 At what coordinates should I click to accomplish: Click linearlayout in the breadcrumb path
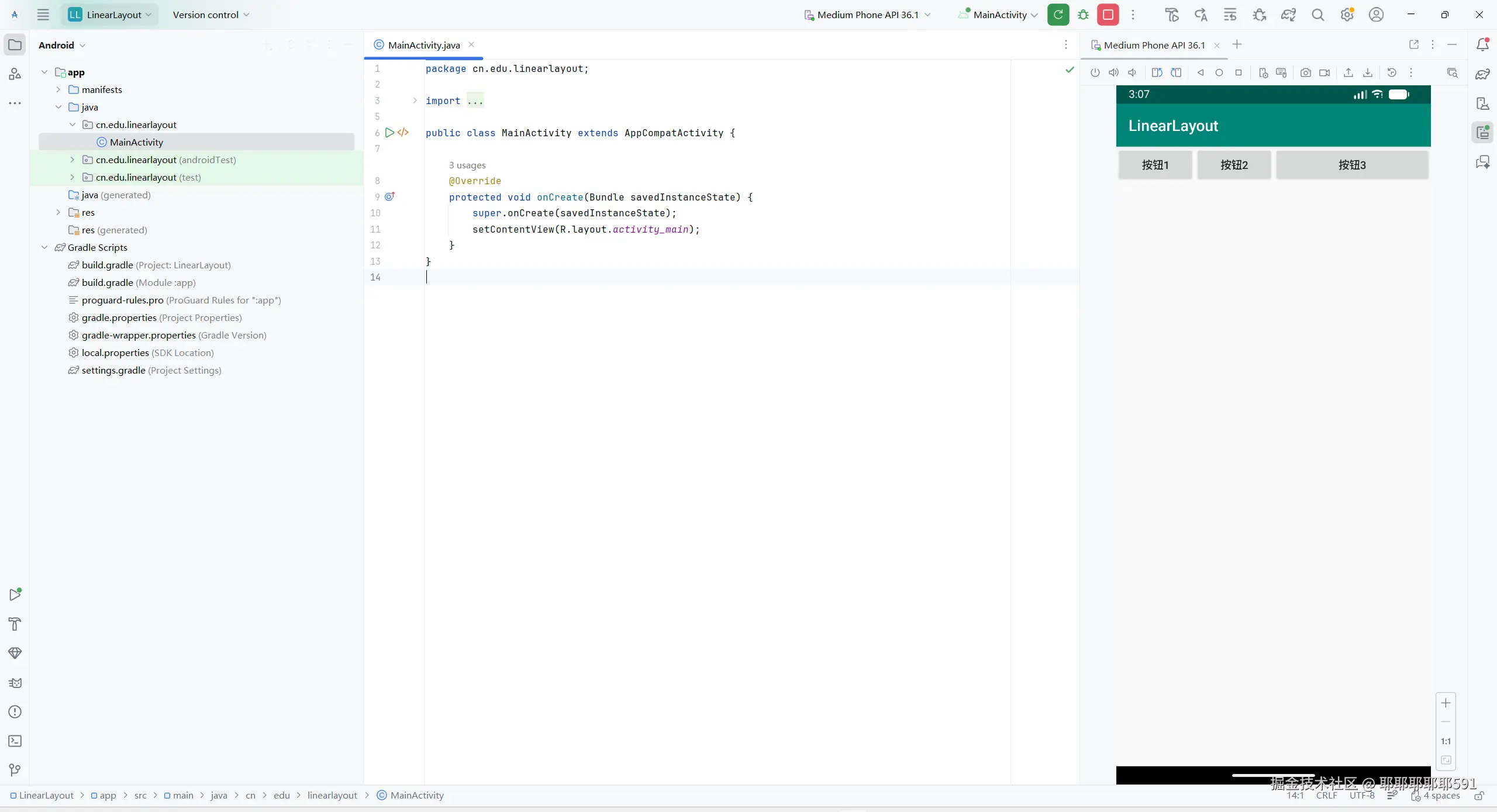332,795
